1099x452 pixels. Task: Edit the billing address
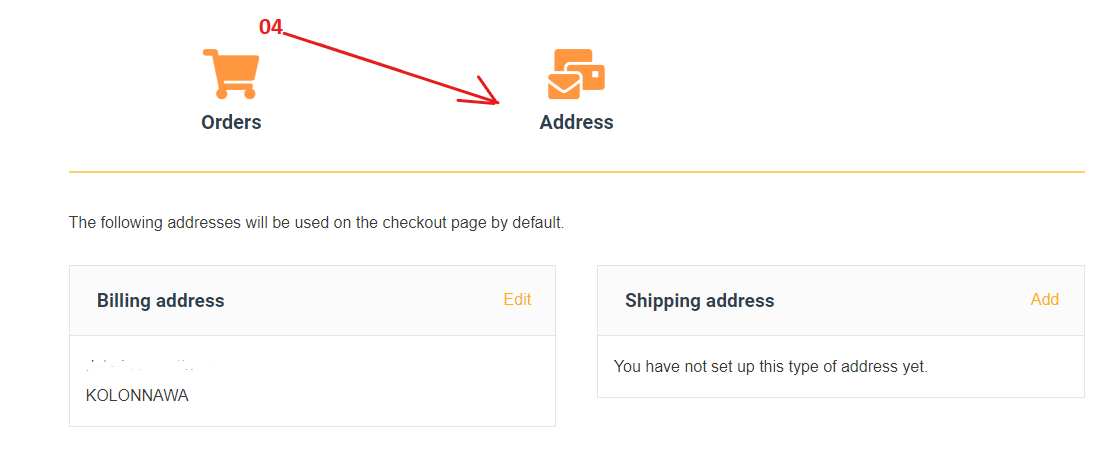[x=517, y=300]
